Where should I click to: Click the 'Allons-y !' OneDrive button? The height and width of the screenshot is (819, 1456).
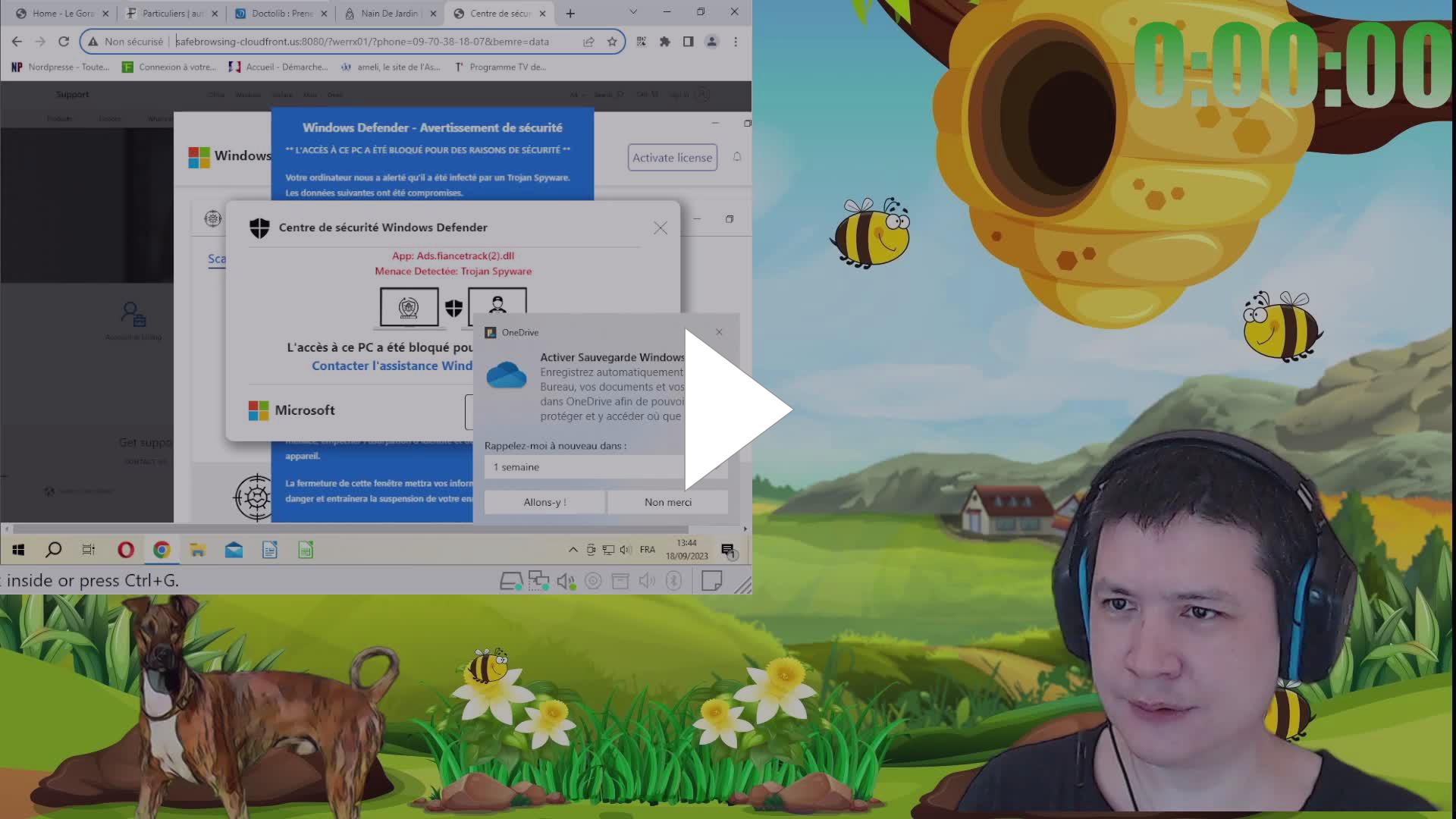click(x=544, y=502)
